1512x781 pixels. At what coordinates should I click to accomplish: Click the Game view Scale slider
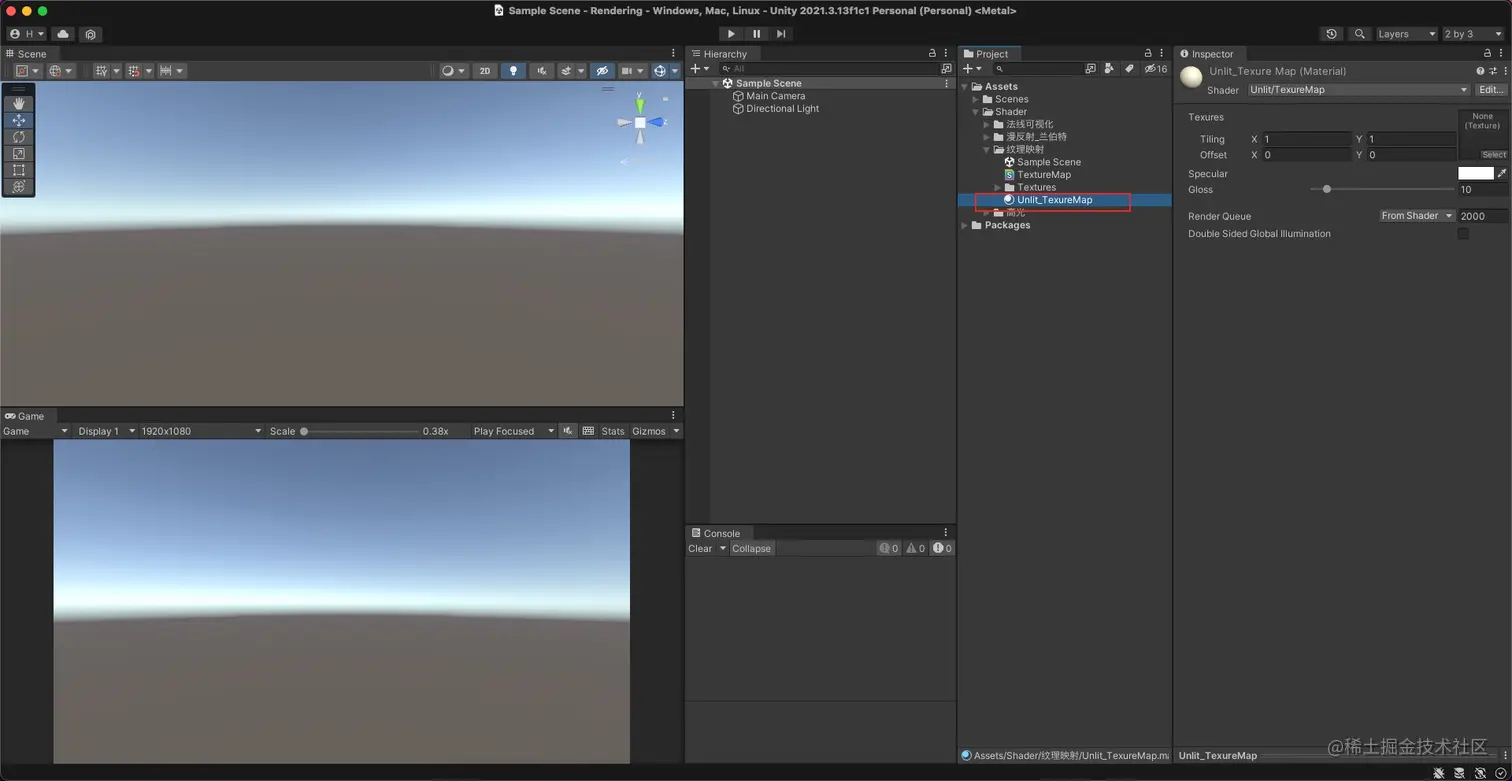(x=360, y=431)
